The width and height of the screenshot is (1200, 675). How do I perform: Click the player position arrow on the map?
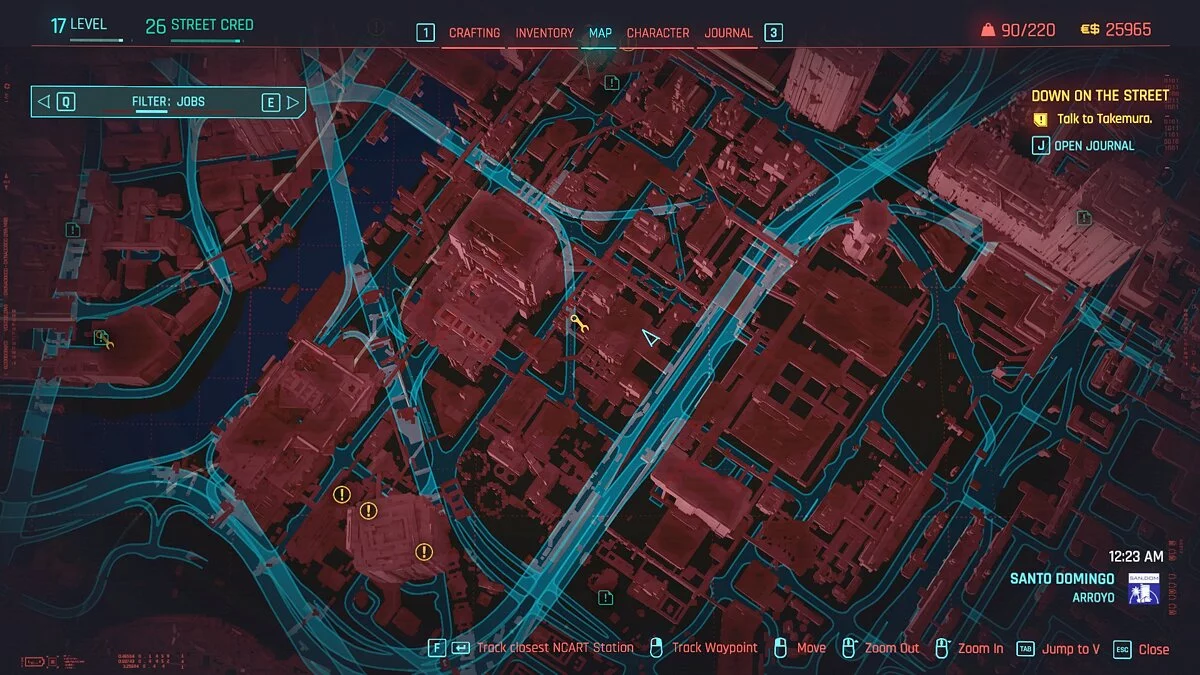[x=651, y=338]
